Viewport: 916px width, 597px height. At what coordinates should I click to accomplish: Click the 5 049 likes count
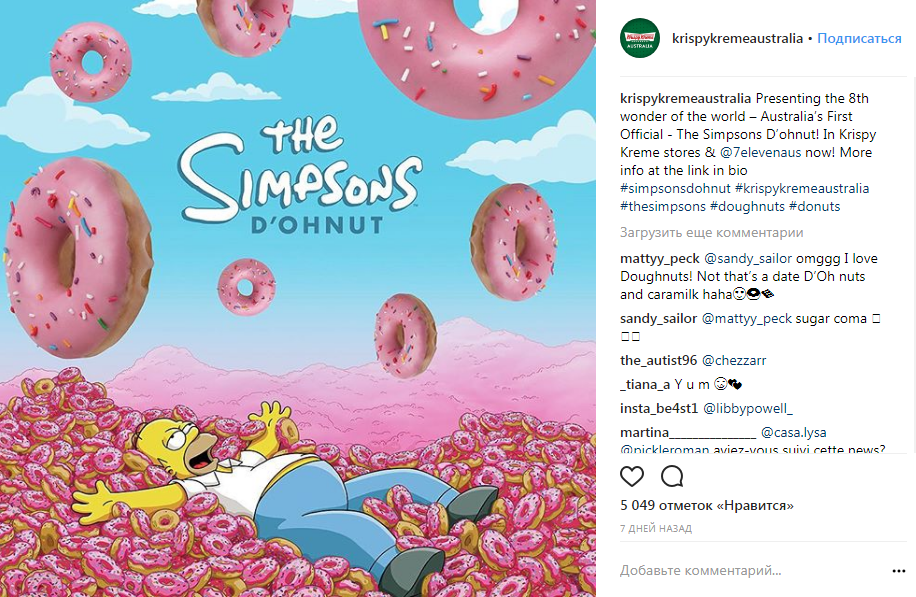coord(706,506)
